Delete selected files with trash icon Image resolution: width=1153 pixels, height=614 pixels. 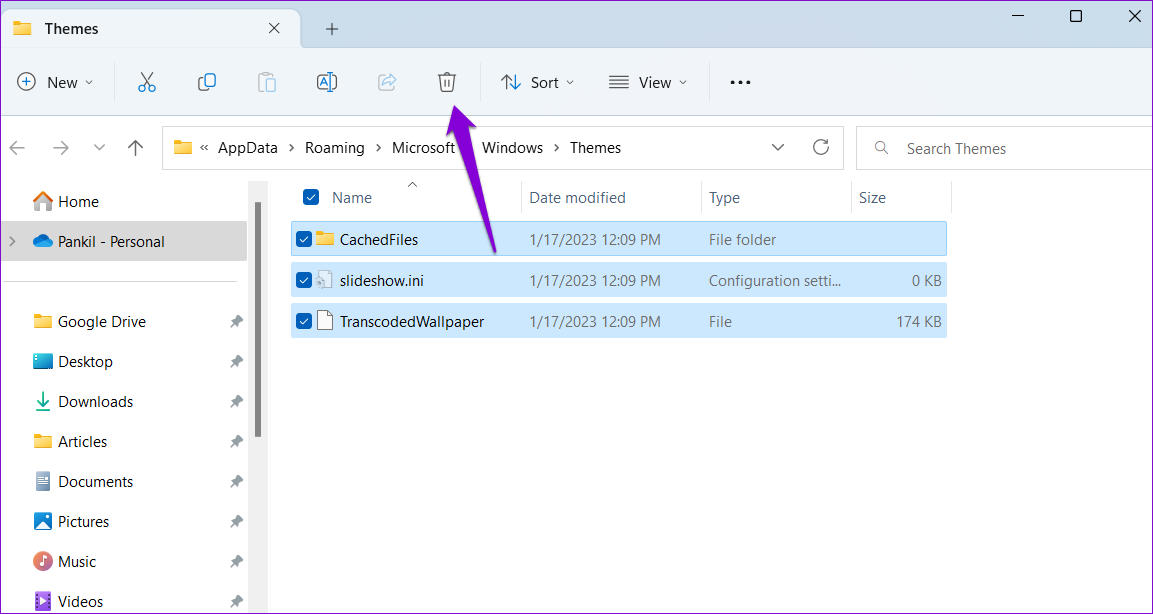point(447,82)
